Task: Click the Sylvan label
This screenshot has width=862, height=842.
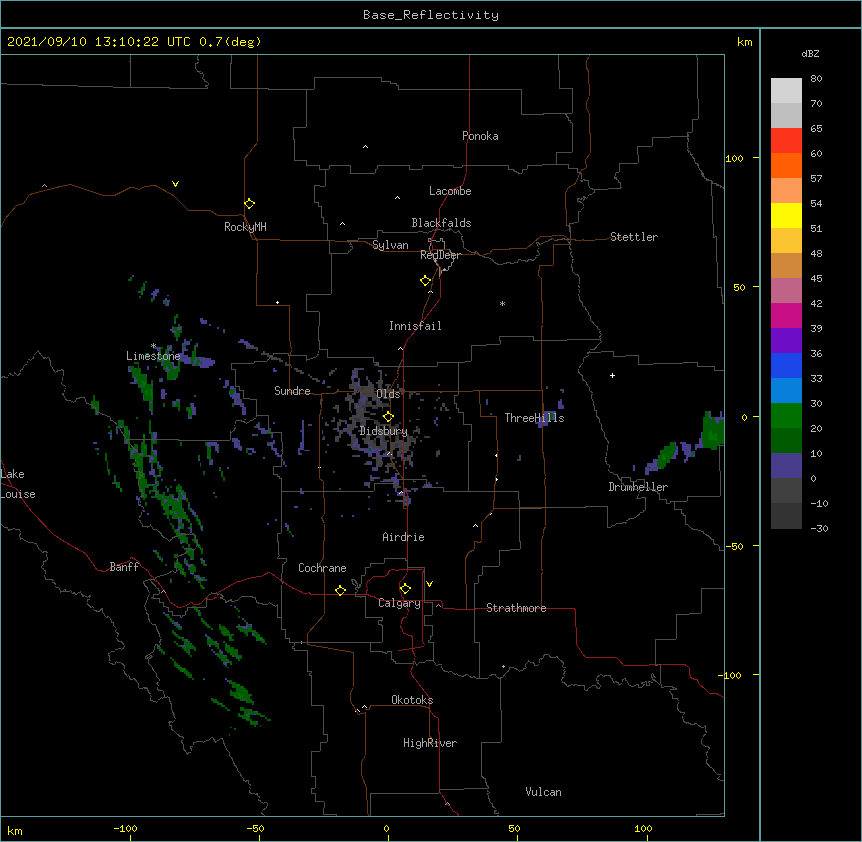Action: (x=390, y=245)
